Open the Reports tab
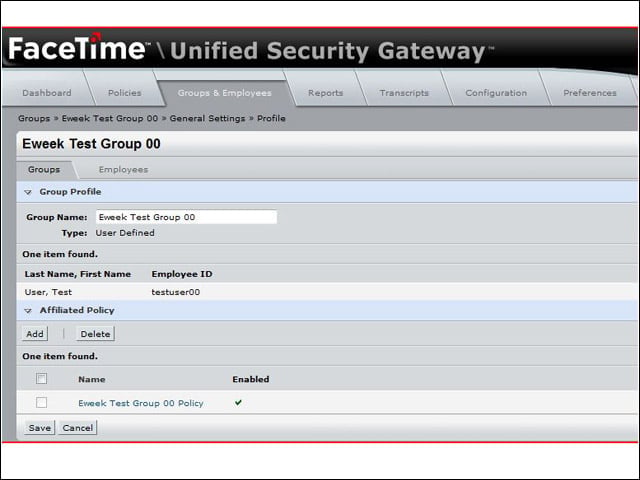 point(325,93)
